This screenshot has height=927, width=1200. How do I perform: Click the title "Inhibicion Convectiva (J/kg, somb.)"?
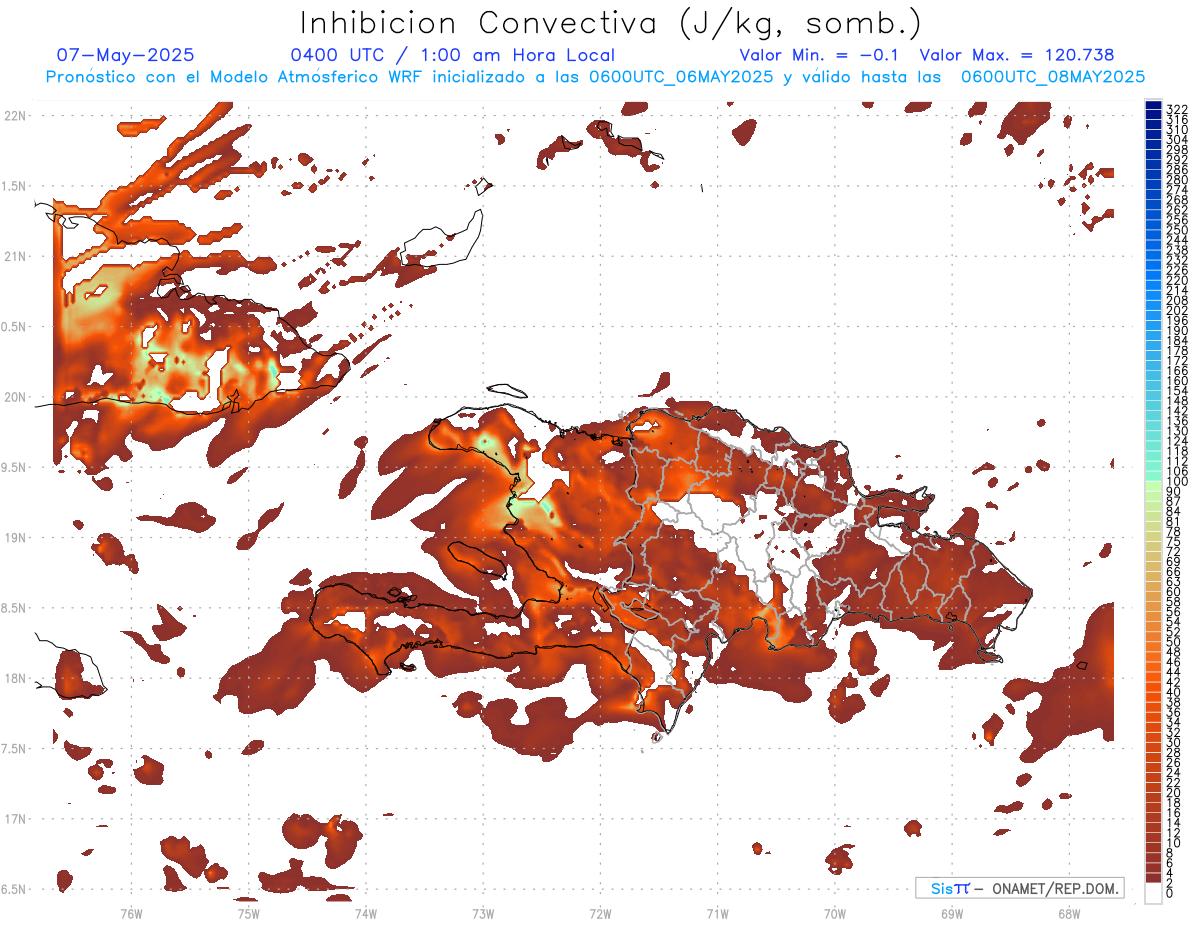coord(611,23)
